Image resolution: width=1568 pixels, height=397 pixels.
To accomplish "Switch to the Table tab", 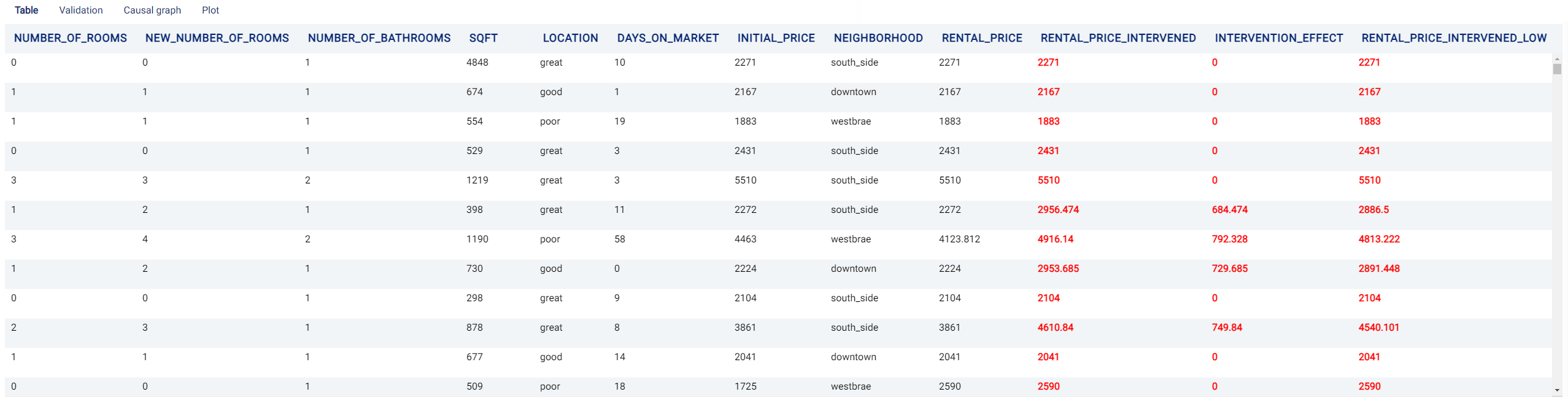I will (26, 10).
